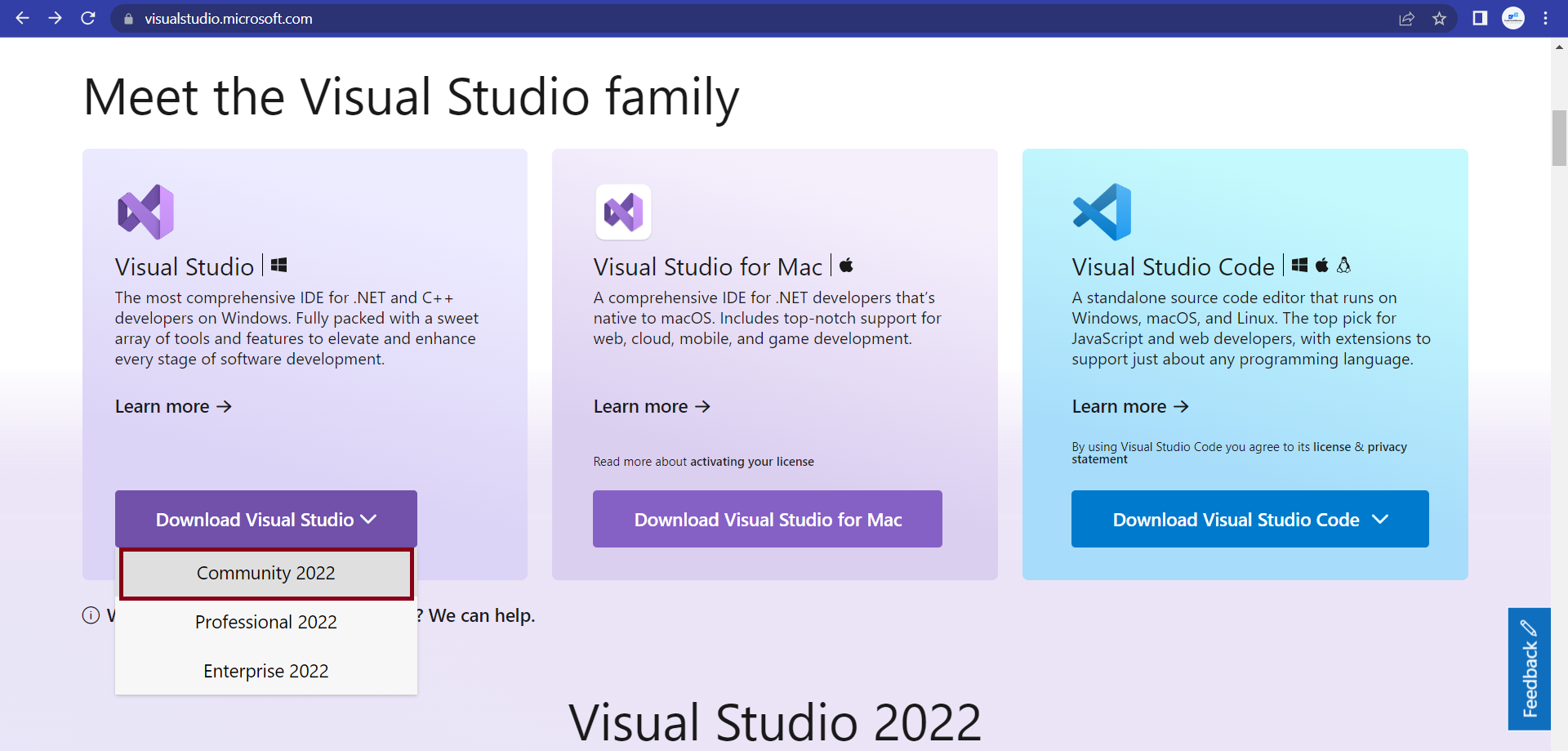Screen dimensions: 1568x751
Task: Click the 'We can help.' text
Action: point(482,615)
